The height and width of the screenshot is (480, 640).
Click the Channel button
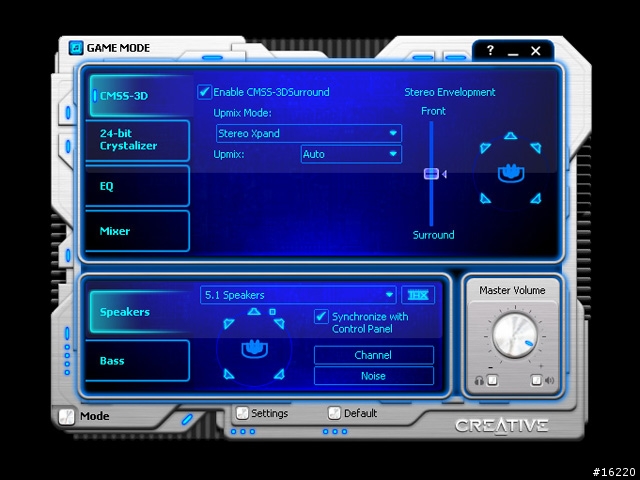(373, 355)
